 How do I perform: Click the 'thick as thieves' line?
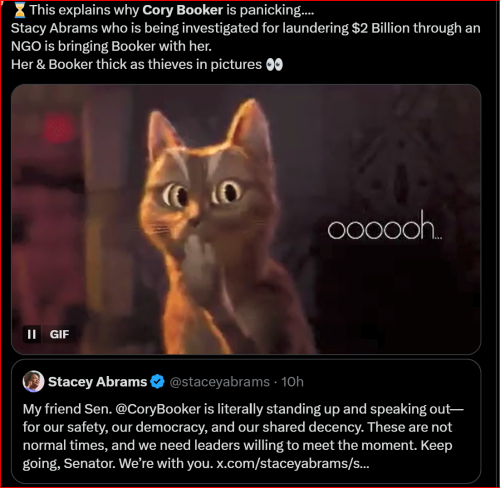[x=147, y=65]
